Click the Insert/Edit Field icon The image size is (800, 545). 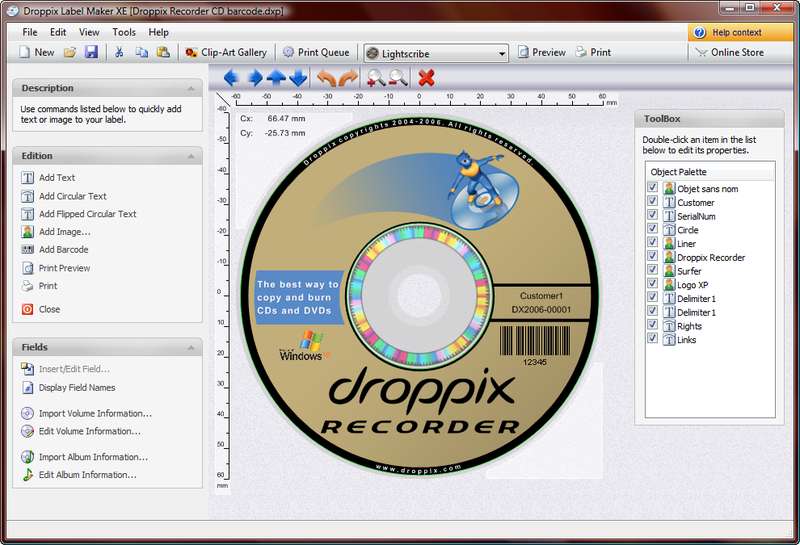click(x=28, y=368)
